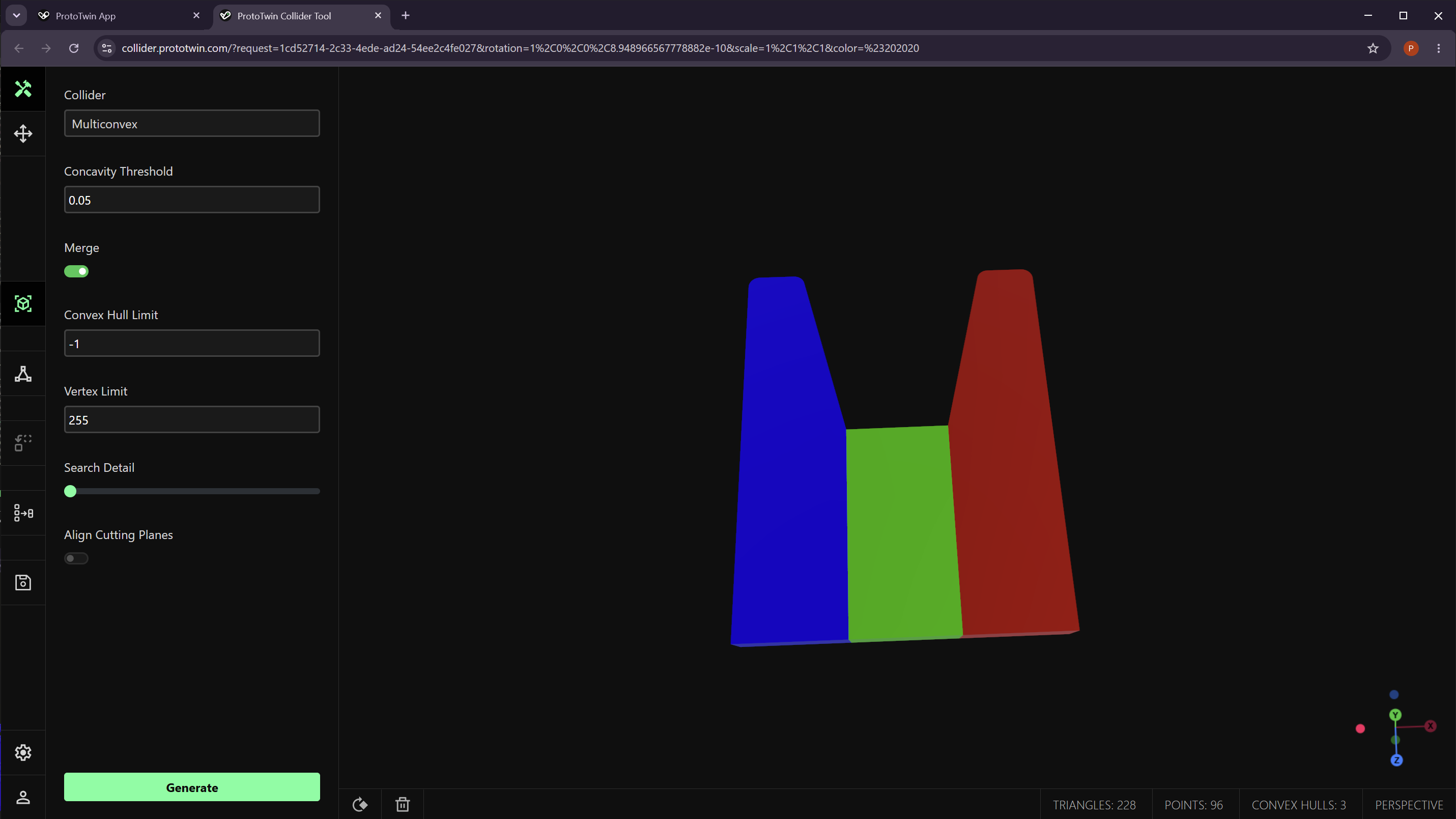Click the "CONVEX HULLS: 3" status text
This screenshot has width=1456, height=819.
(x=1299, y=805)
